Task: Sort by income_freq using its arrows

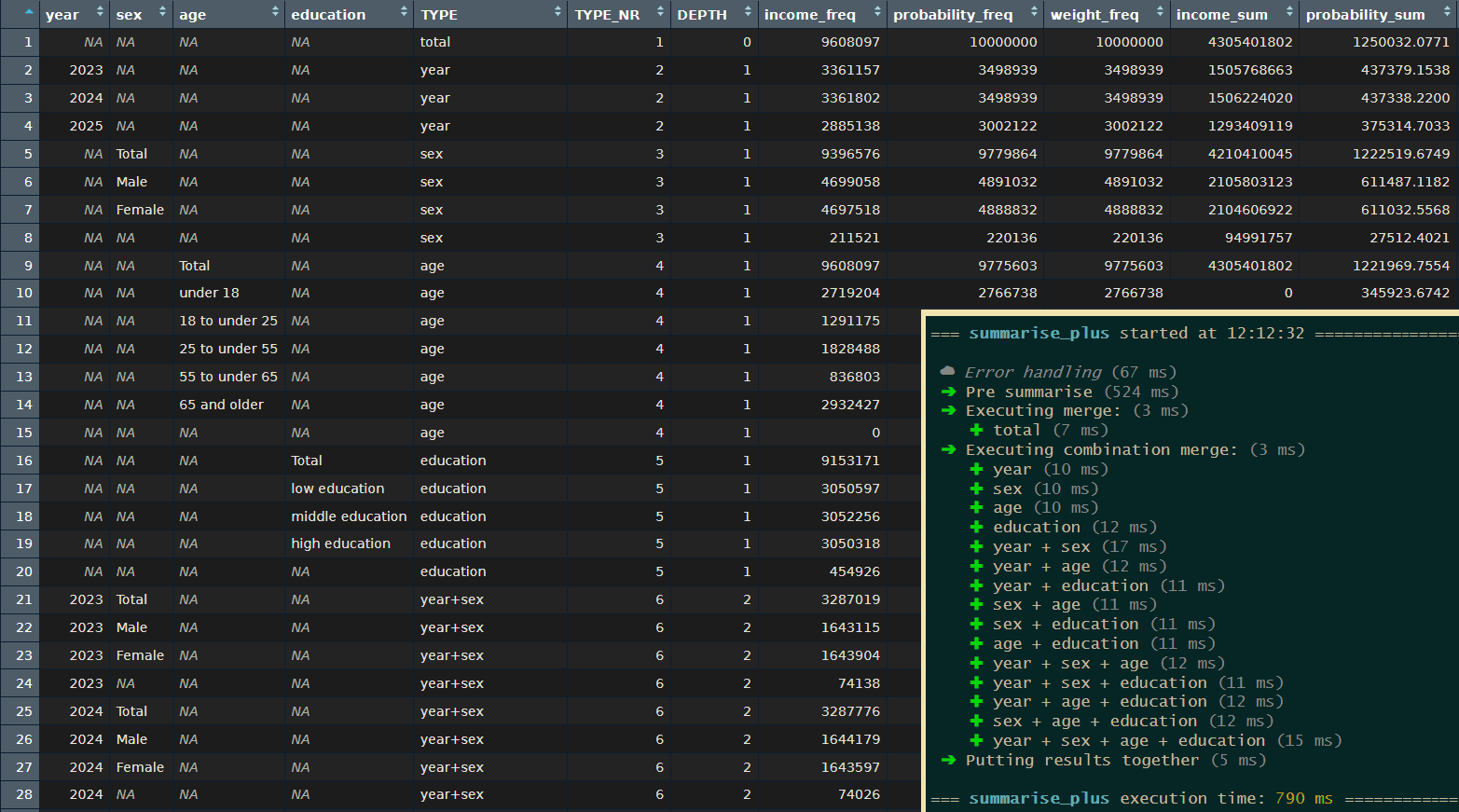Action: pos(877,13)
